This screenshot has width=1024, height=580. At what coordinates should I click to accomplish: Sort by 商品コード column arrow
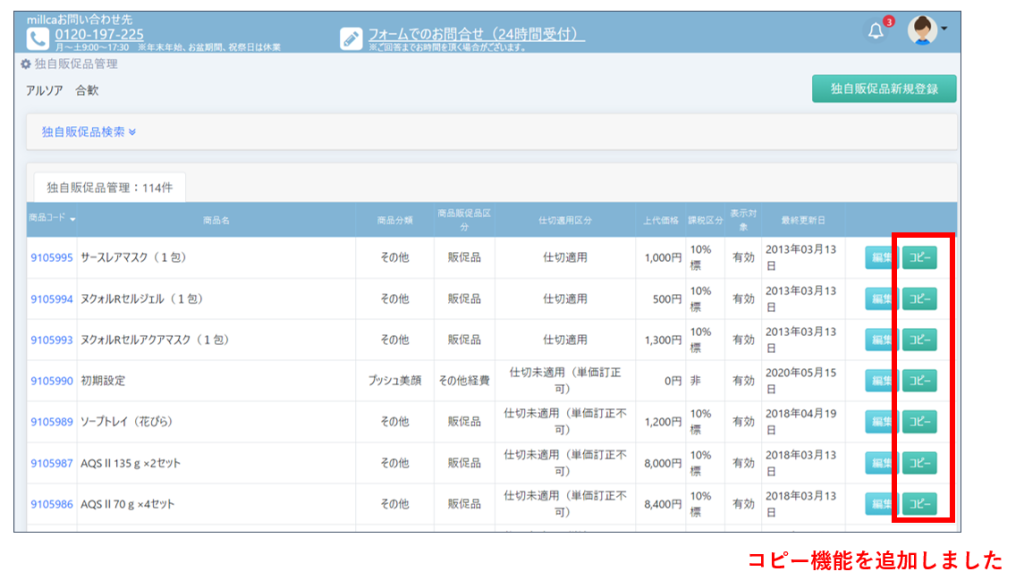coord(73,219)
